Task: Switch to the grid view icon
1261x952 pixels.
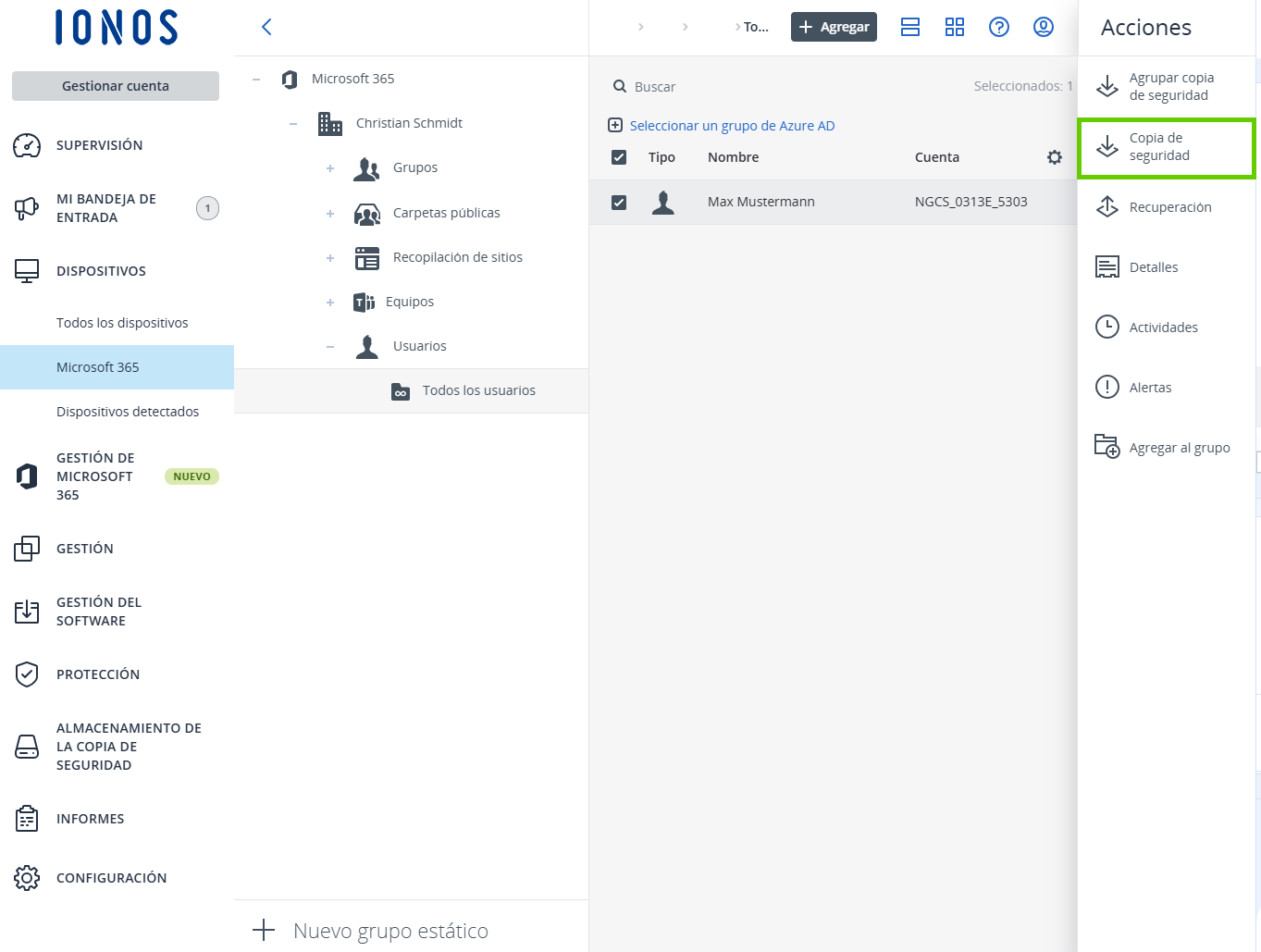Action: tap(954, 27)
